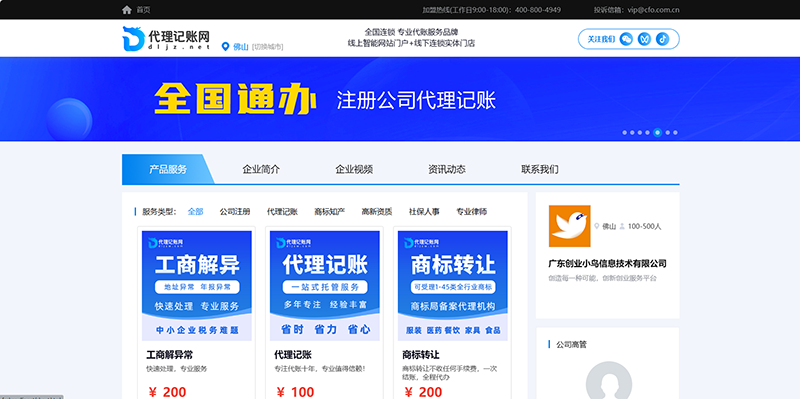Open 广东创业小鸟信息技术有限公司 company name

click(x=608, y=264)
